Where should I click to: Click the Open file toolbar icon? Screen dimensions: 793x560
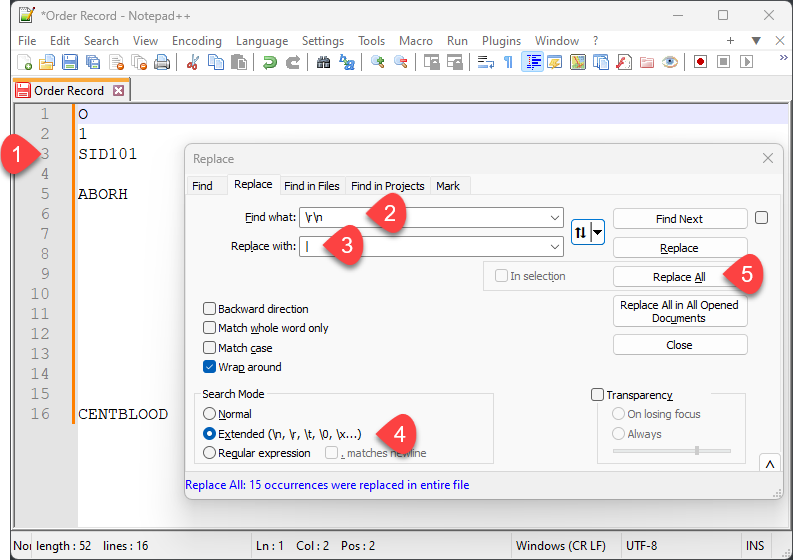point(47,62)
